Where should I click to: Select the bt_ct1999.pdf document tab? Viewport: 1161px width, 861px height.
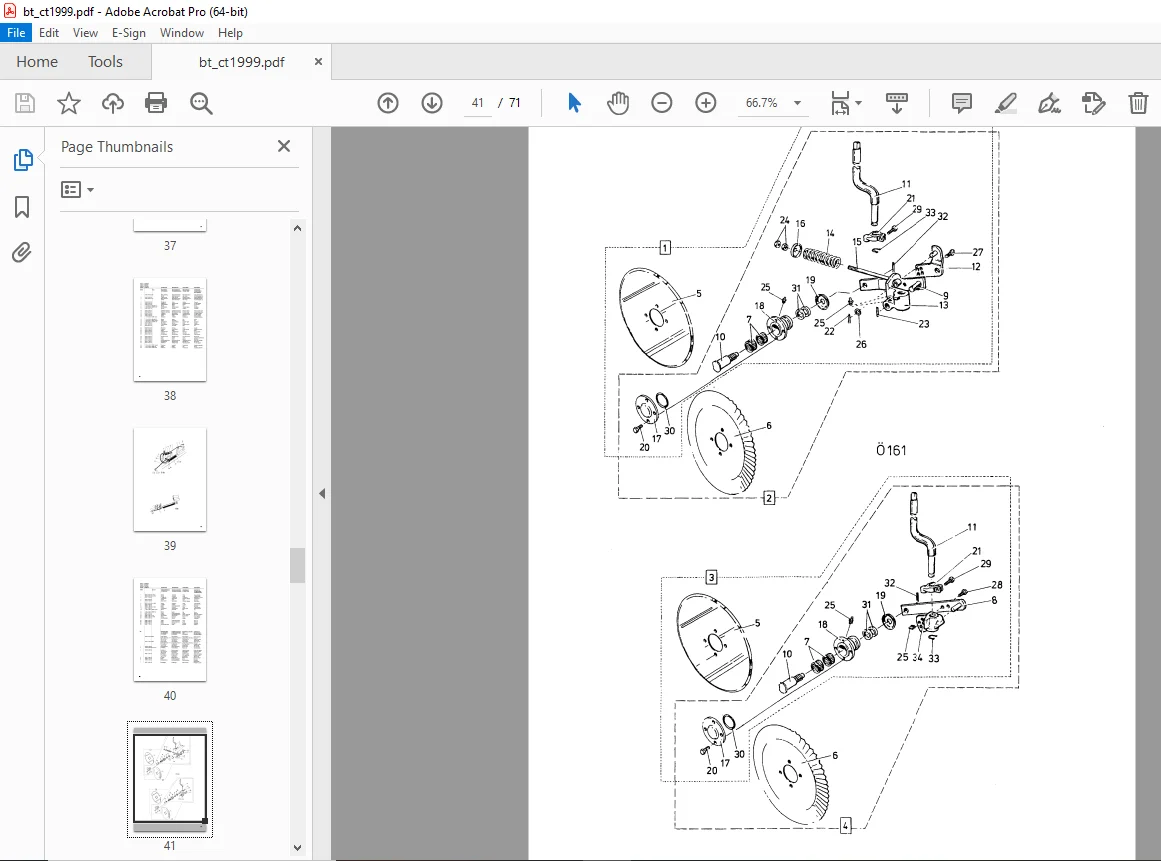241,62
